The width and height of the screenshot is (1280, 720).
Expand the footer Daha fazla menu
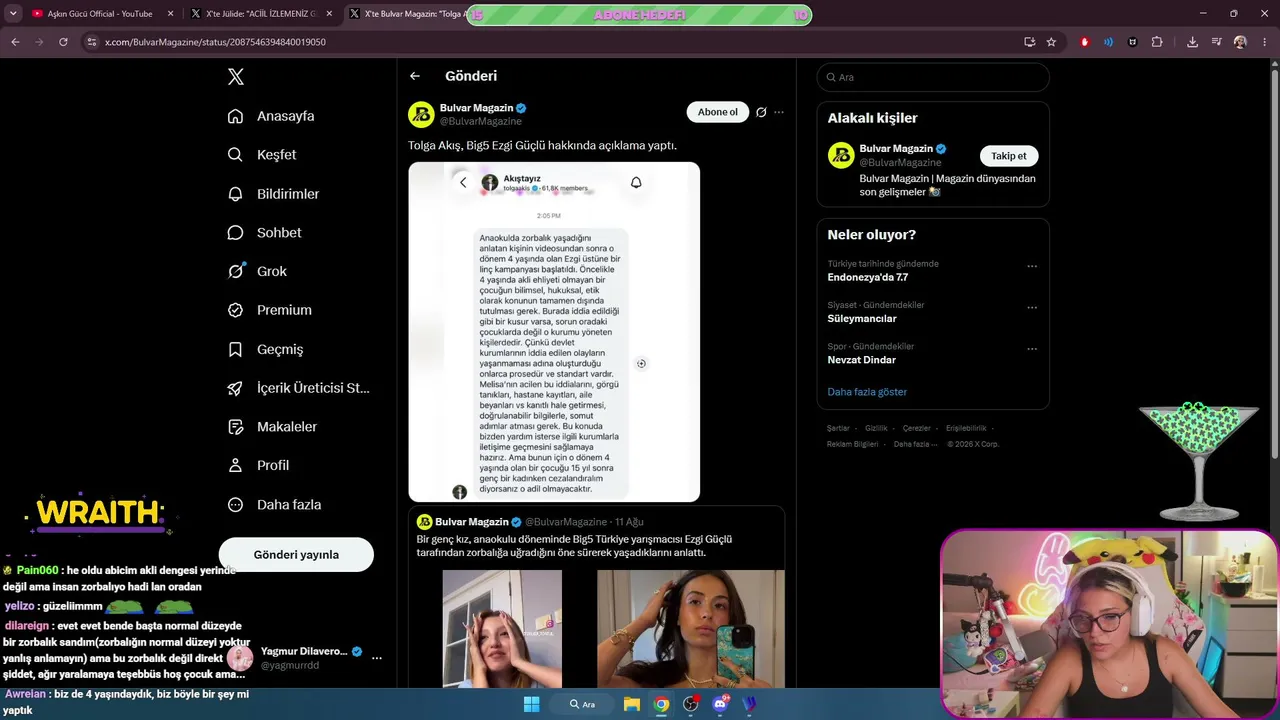pos(916,444)
